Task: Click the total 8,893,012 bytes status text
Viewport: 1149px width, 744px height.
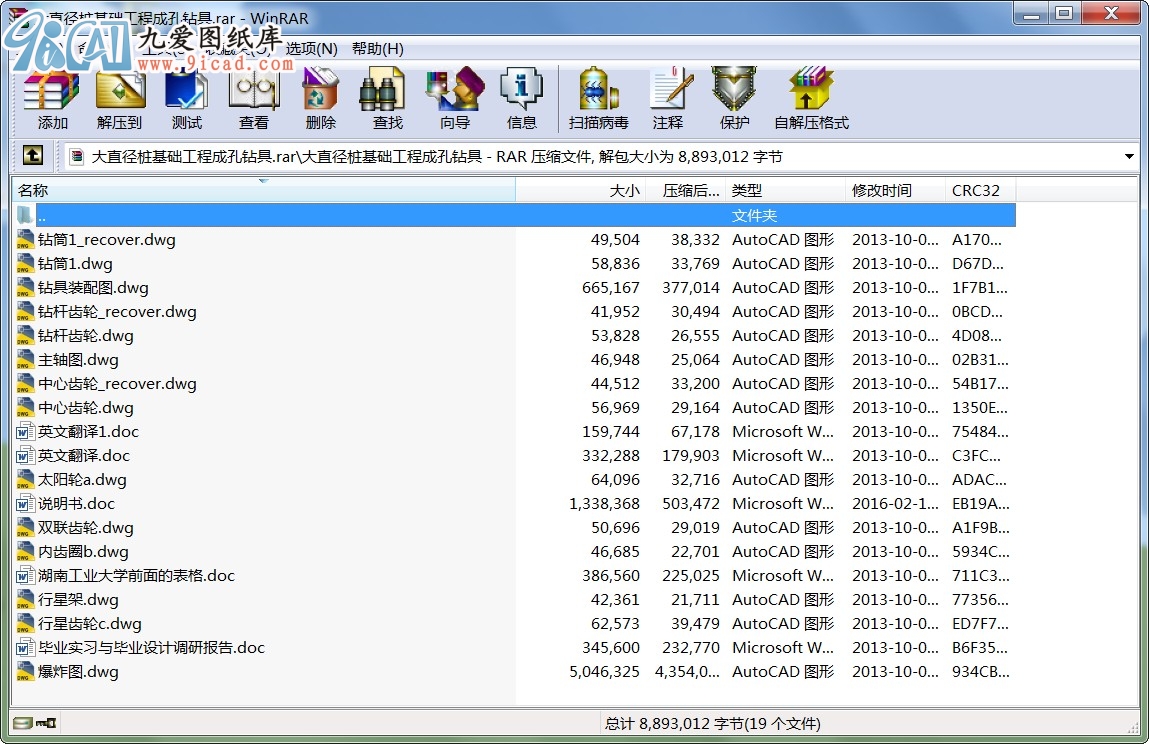Action: click(x=712, y=724)
